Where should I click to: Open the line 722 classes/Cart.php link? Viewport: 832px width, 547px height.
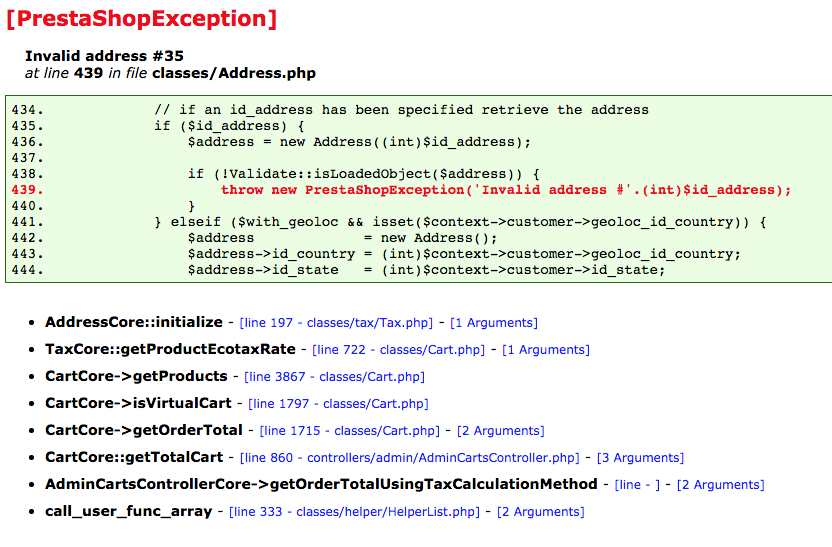[x=398, y=350]
